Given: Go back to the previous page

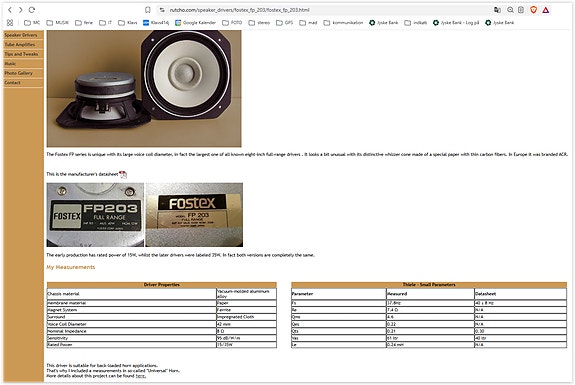Looking at the screenshot, I should click(10, 10).
